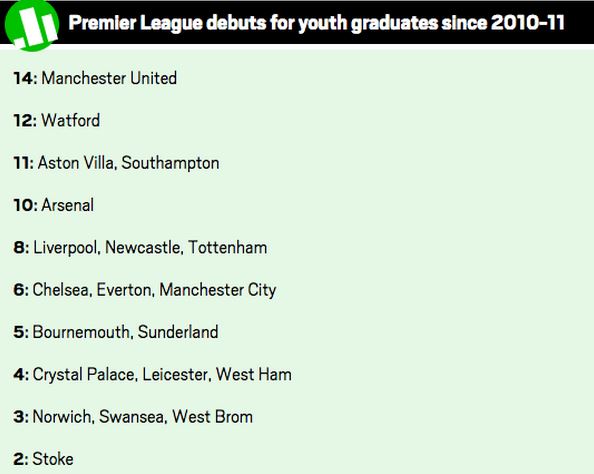Click Everton in the 6 row
This screenshot has width=594, height=474.
click(x=125, y=290)
